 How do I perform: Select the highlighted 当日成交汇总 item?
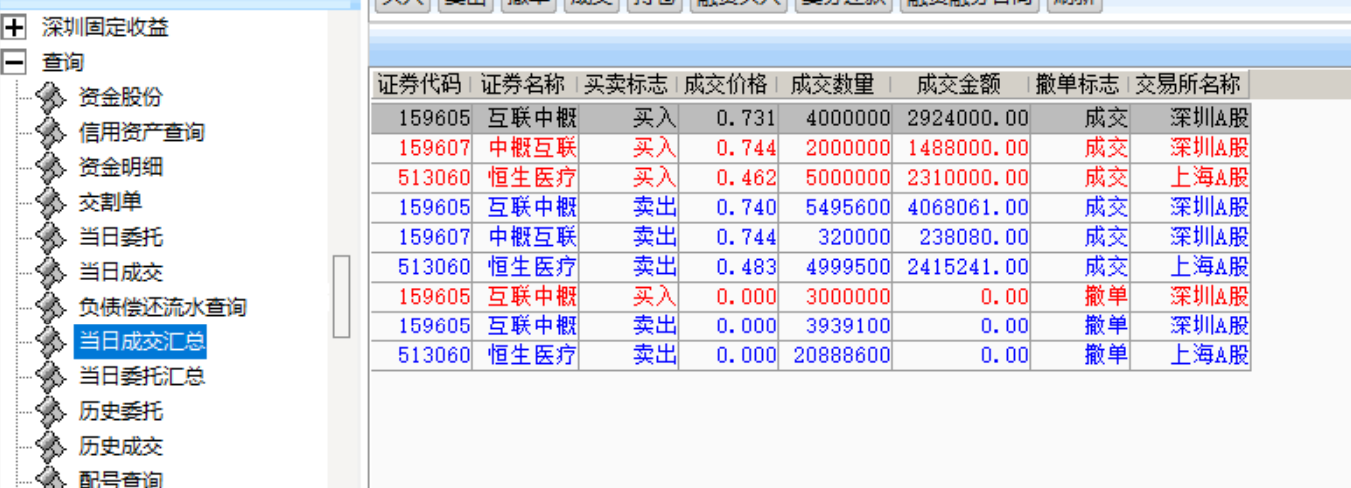pyautogui.click(x=141, y=342)
